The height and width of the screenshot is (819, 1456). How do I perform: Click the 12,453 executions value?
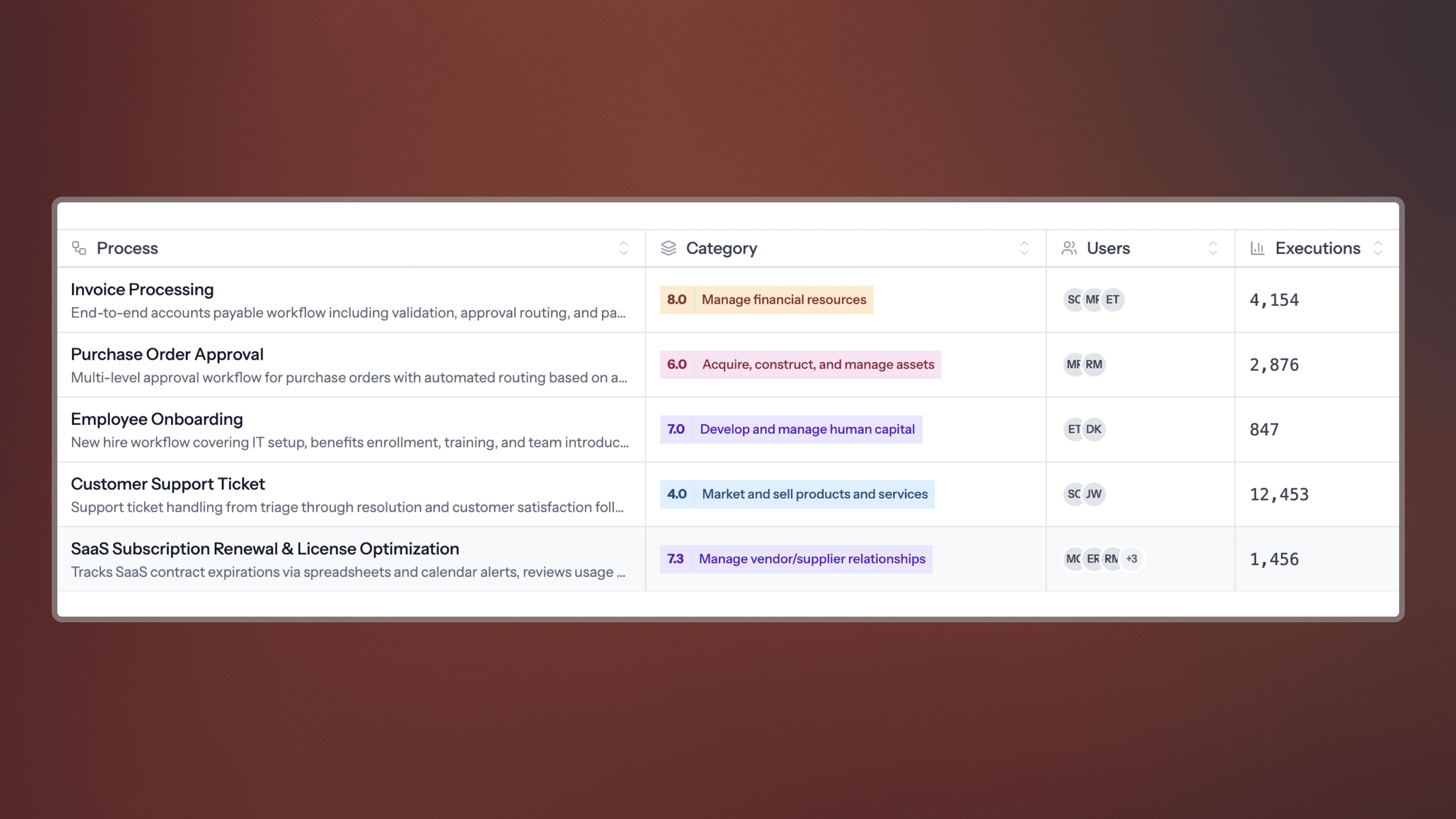(x=1279, y=494)
